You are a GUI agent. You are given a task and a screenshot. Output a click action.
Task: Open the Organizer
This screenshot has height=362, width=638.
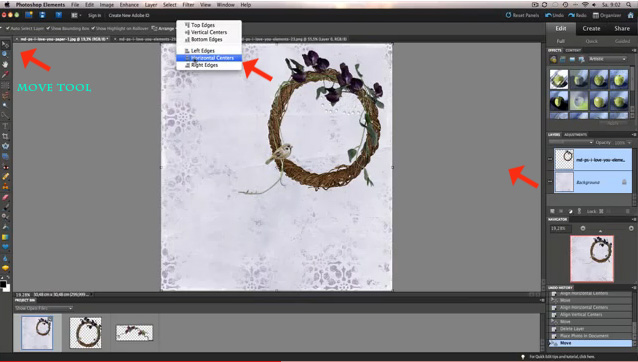tap(607, 15)
